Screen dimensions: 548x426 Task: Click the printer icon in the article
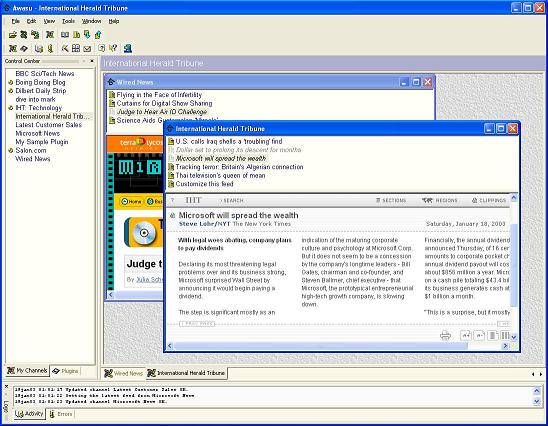[445, 335]
